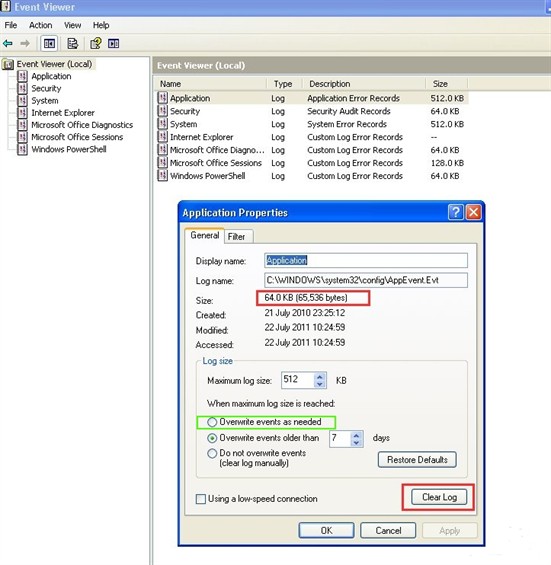Decrease overwrite days with down arrow
Image resolution: width=551 pixels, height=565 pixels.
[356, 443]
